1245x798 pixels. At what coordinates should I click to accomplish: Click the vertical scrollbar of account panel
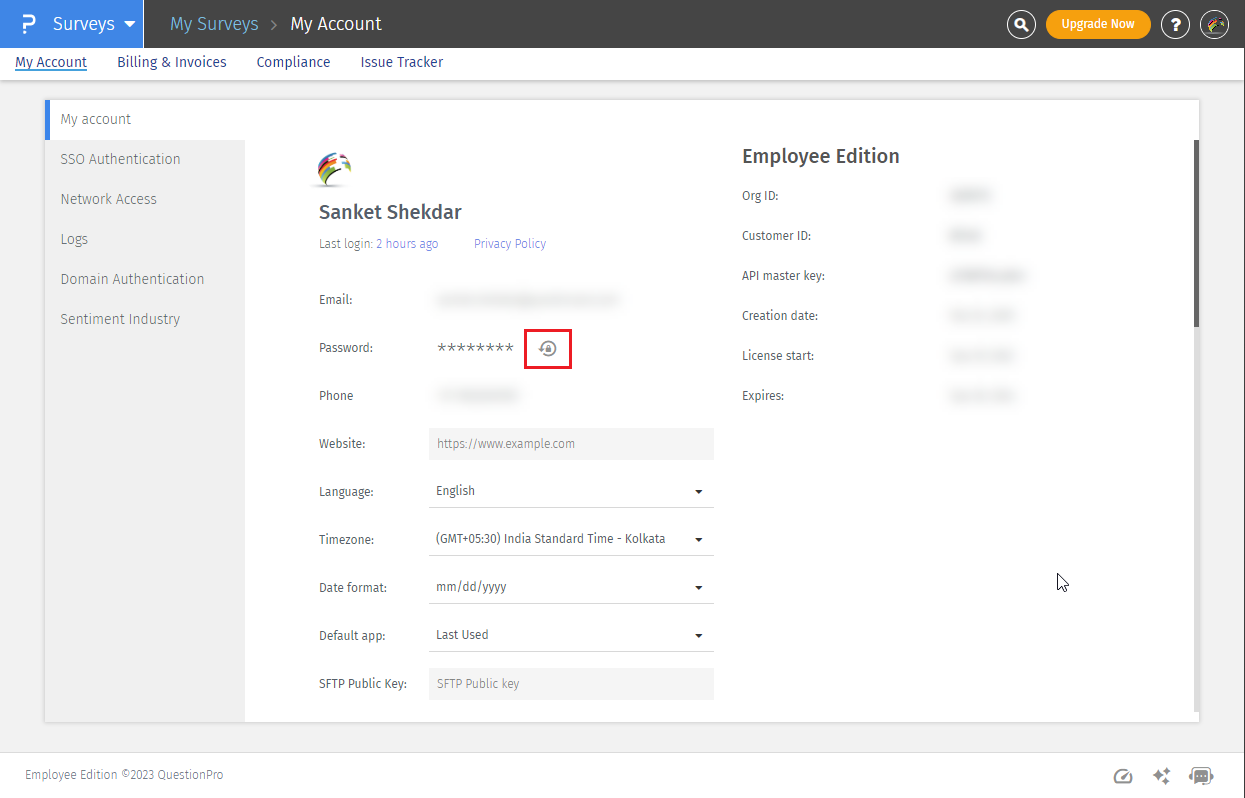pyautogui.click(x=1195, y=234)
